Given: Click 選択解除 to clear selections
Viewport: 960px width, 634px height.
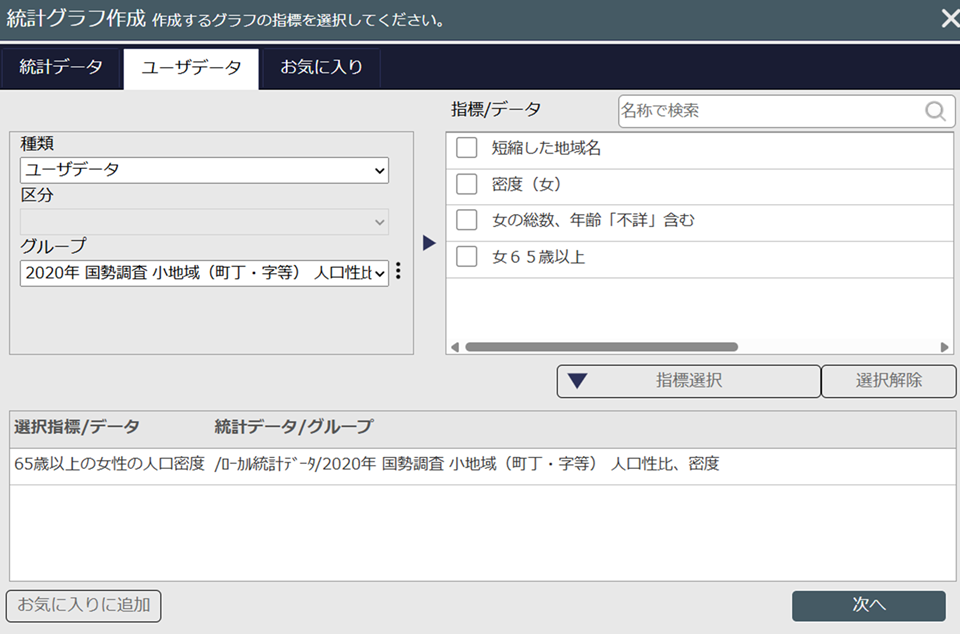Looking at the screenshot, I should [x=888, y=381].
